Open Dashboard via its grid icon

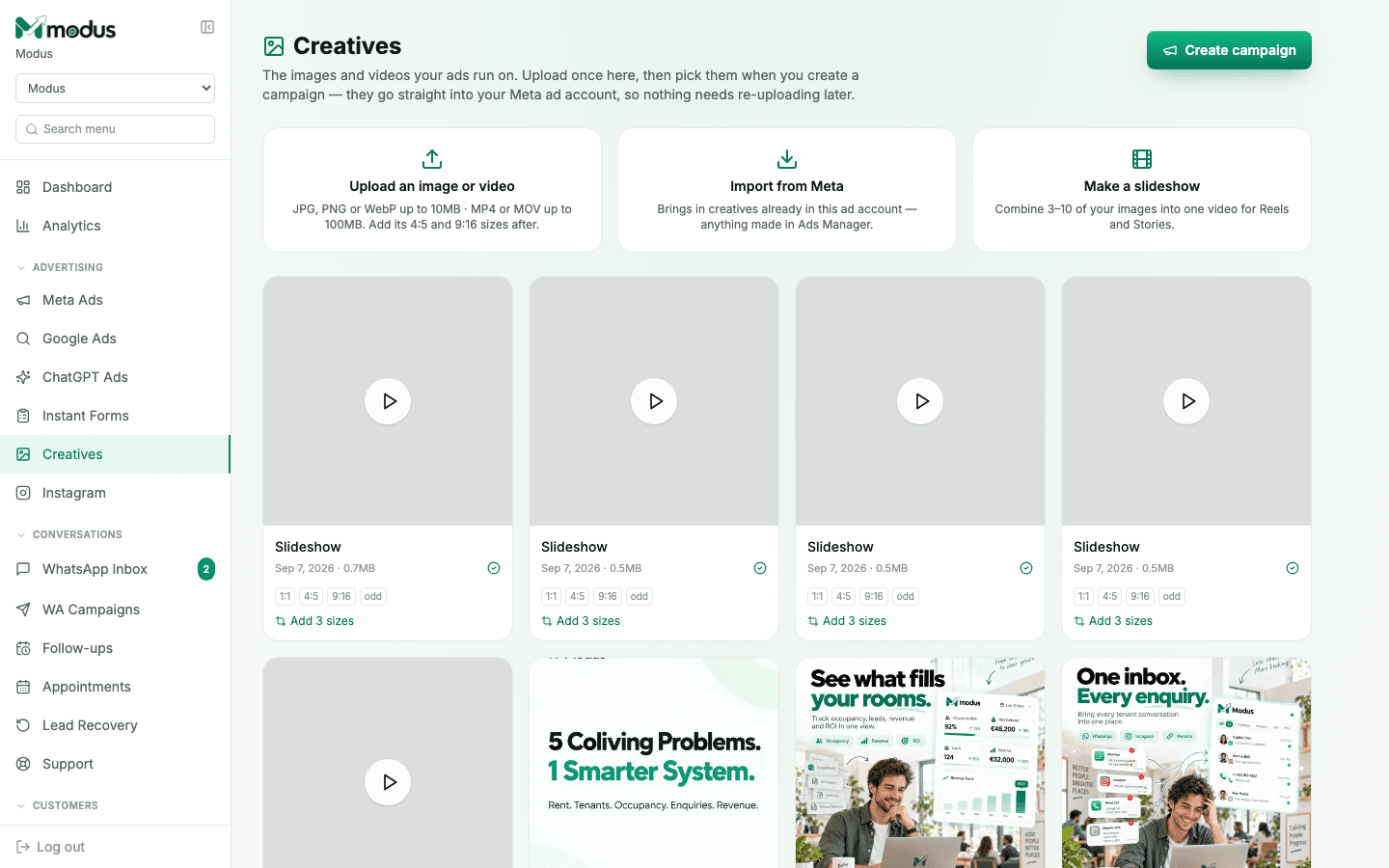tap(23, 187)
